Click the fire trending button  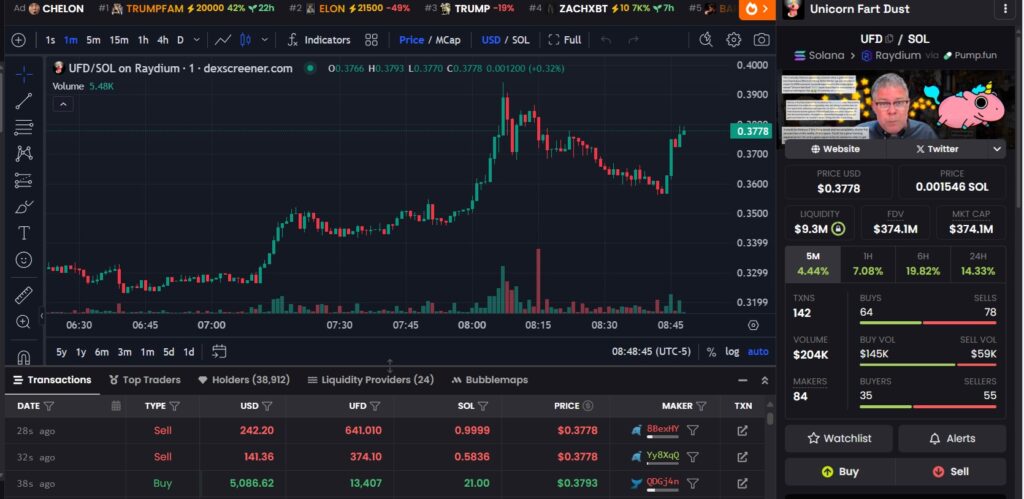757,9
